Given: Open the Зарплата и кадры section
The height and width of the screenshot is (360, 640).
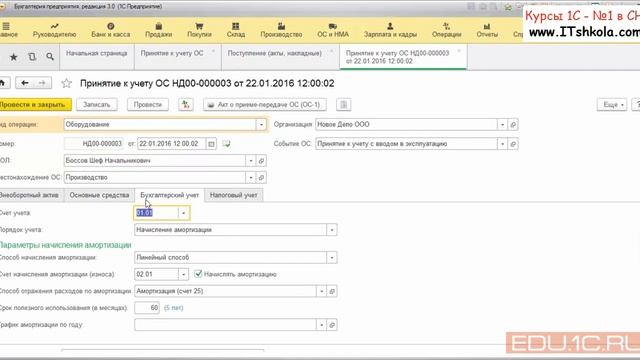Looking at the screenshot, I should [390, 30].
